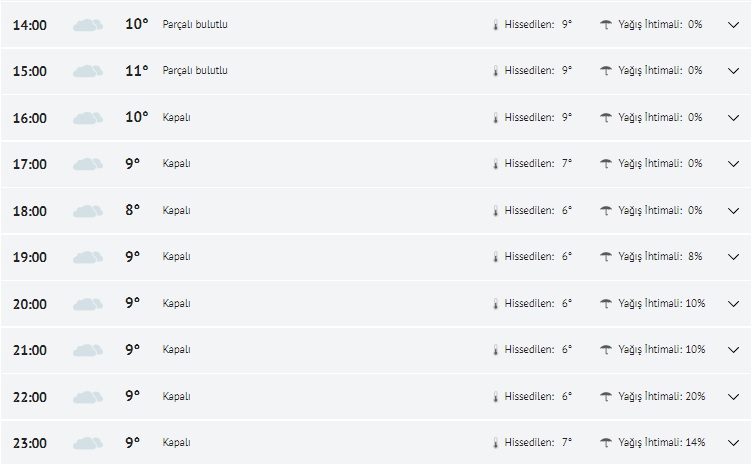Click 'Yağış İhtimali: 20%' text
The image size is (752, 464).
(x=662, y=396)
